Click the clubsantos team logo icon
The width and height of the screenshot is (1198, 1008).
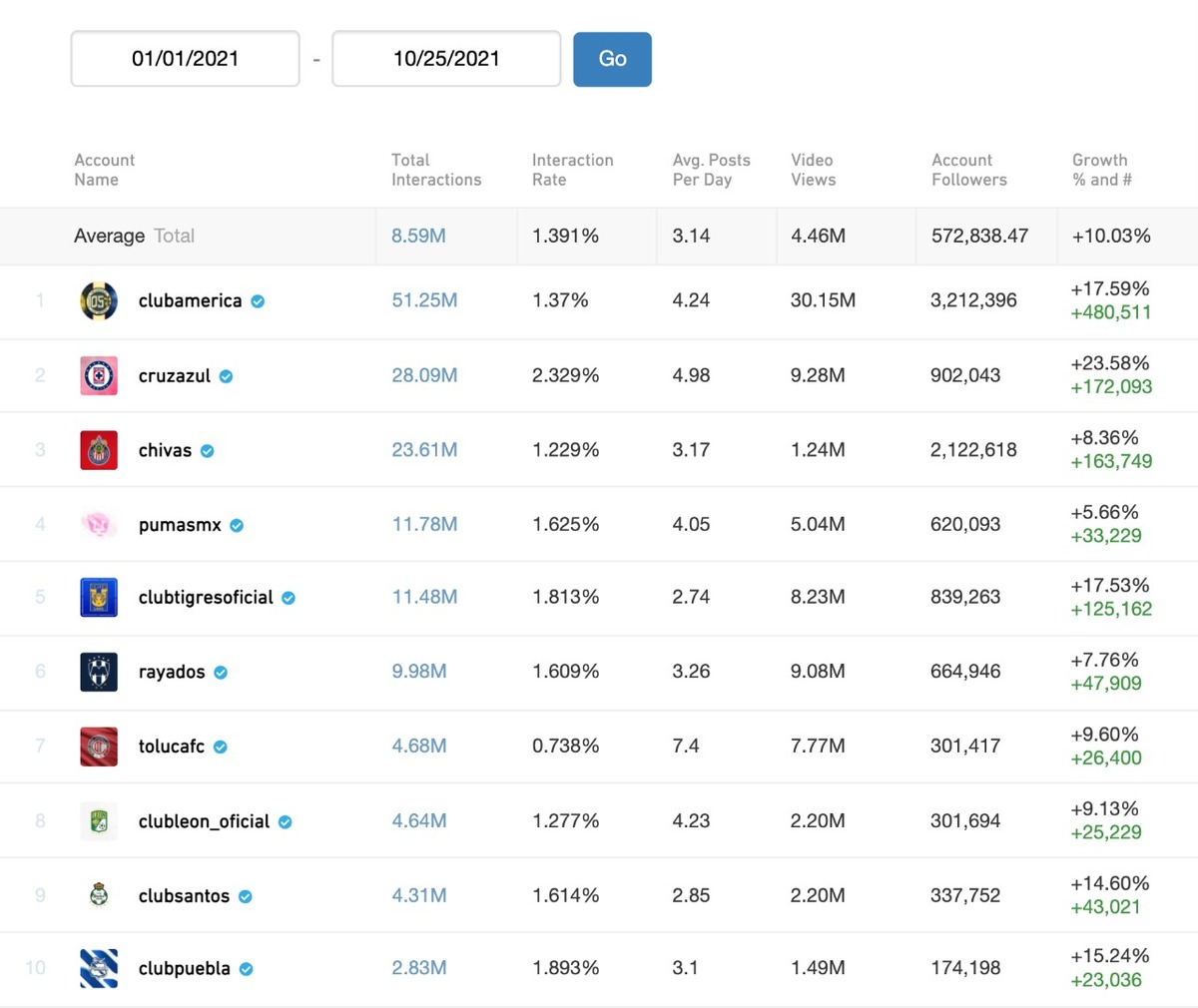click(x=99, y=895)
